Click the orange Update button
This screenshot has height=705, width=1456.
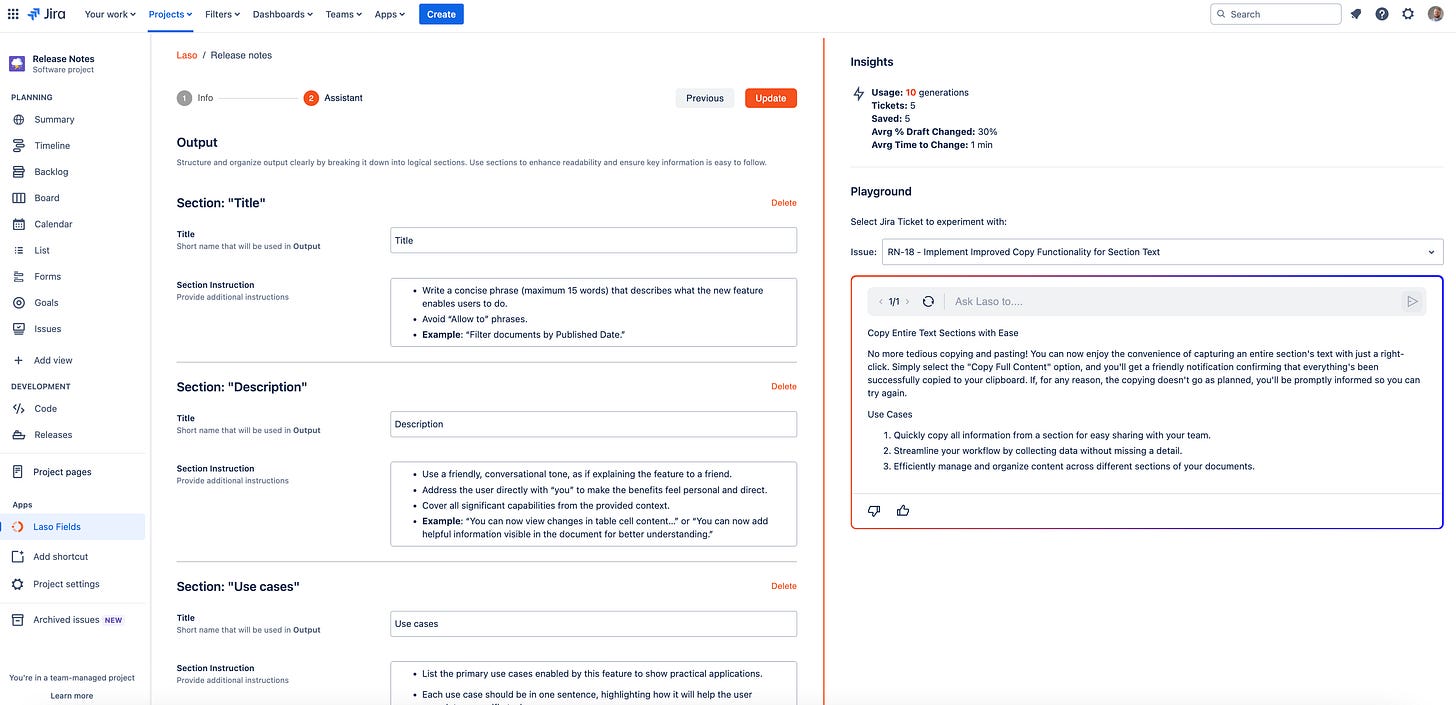point(771,98)
